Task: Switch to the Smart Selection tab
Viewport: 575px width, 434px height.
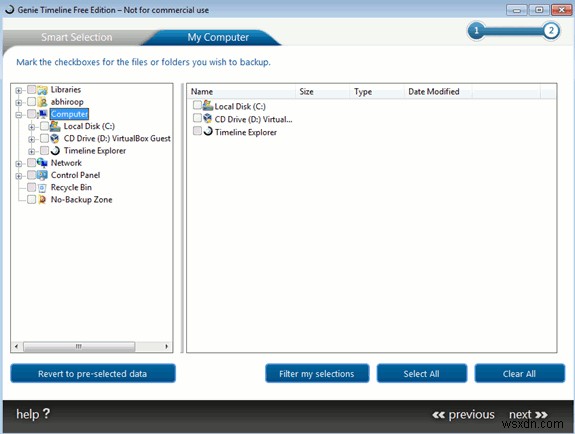Action: click(77, 37)
